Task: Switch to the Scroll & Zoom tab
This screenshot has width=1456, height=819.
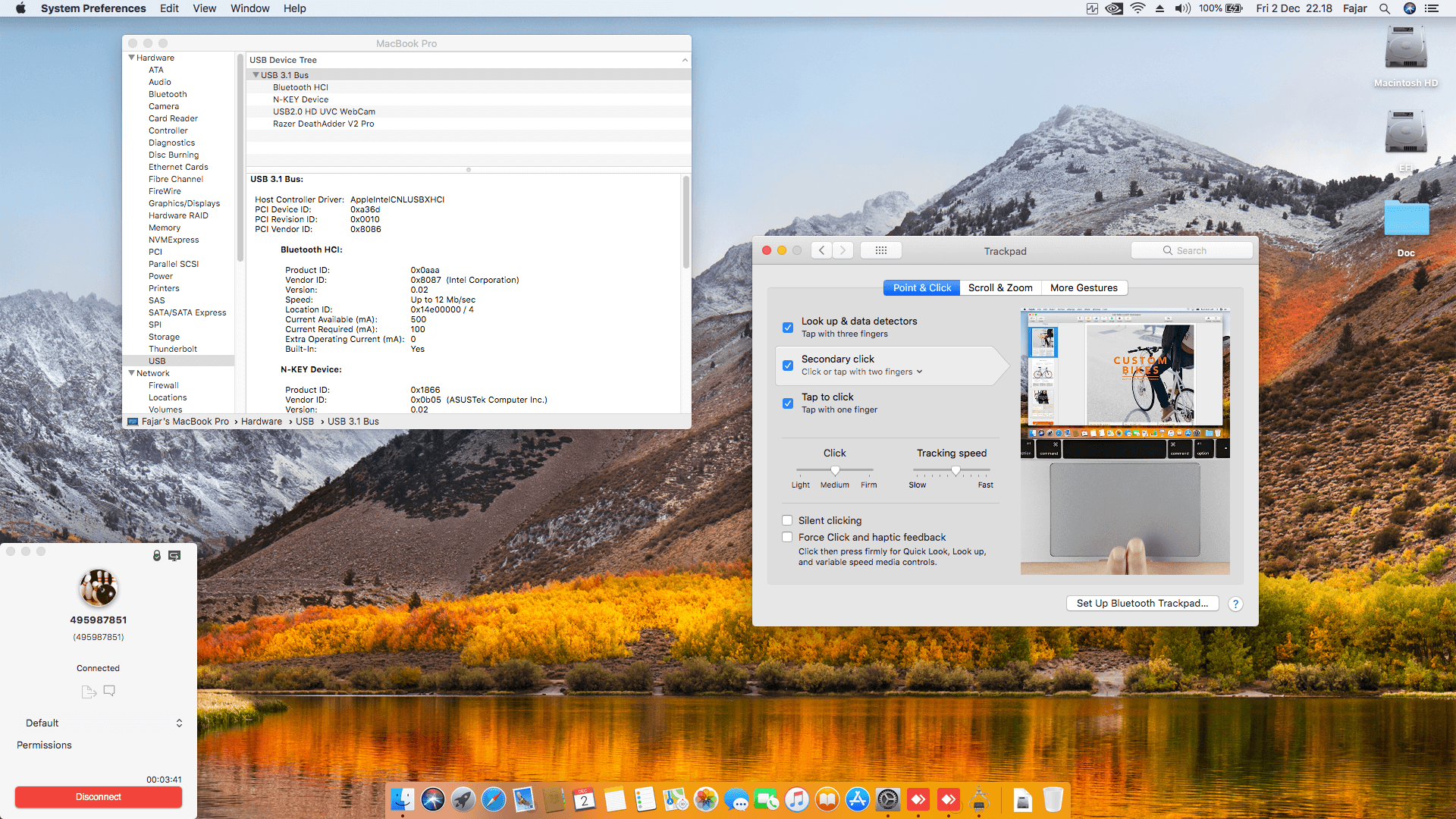Action: click(x=999, y=288)
